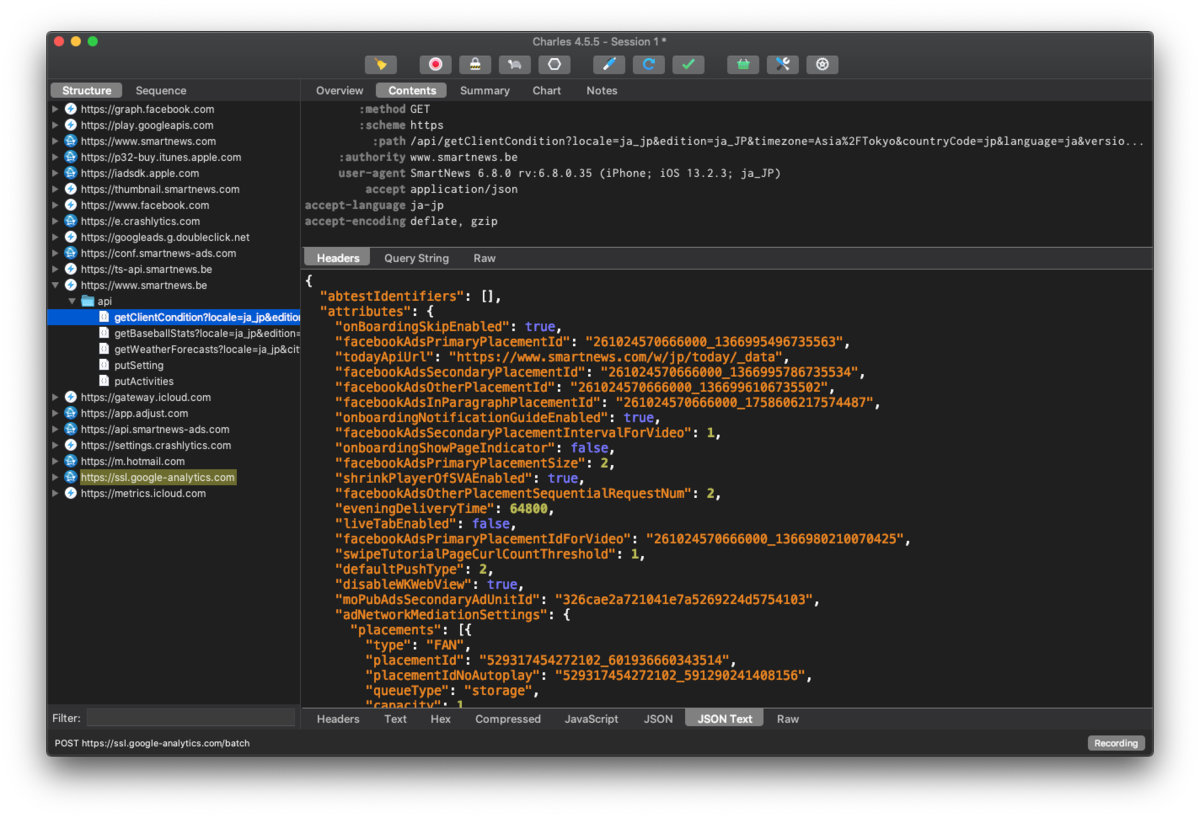Image resolution: width=1200 pixels, height=818 pixels.
Task: Select the Raw tab beside JSON Text
Action: pyautogui.click(x=788, y=719)
